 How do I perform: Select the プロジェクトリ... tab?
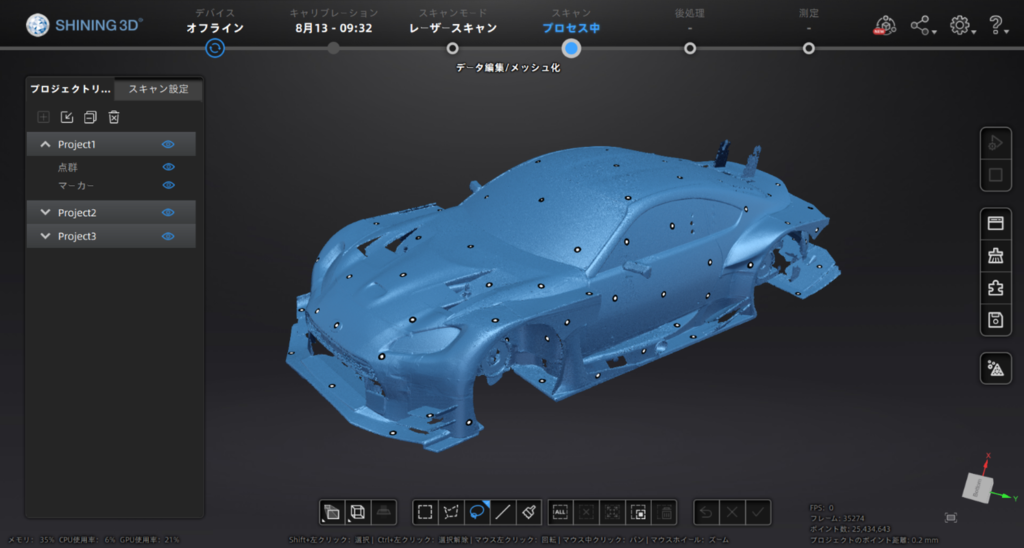pyautogui.click(x=70, y=89)
